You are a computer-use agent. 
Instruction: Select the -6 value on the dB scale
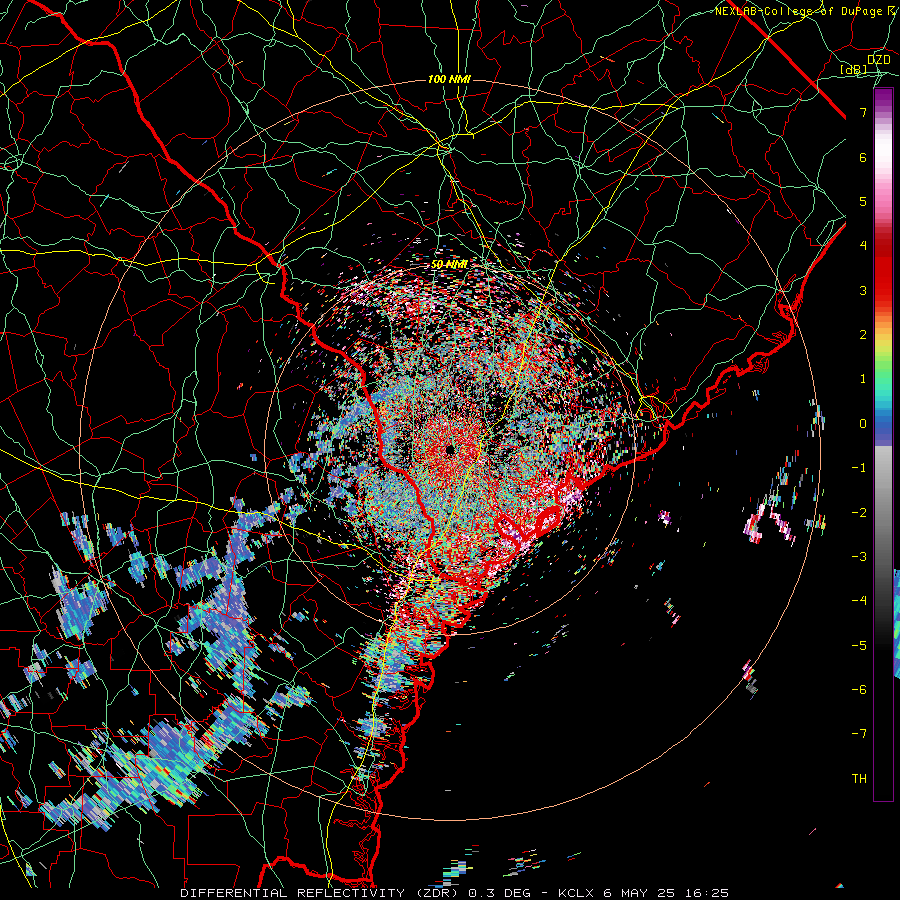(859, 689)
